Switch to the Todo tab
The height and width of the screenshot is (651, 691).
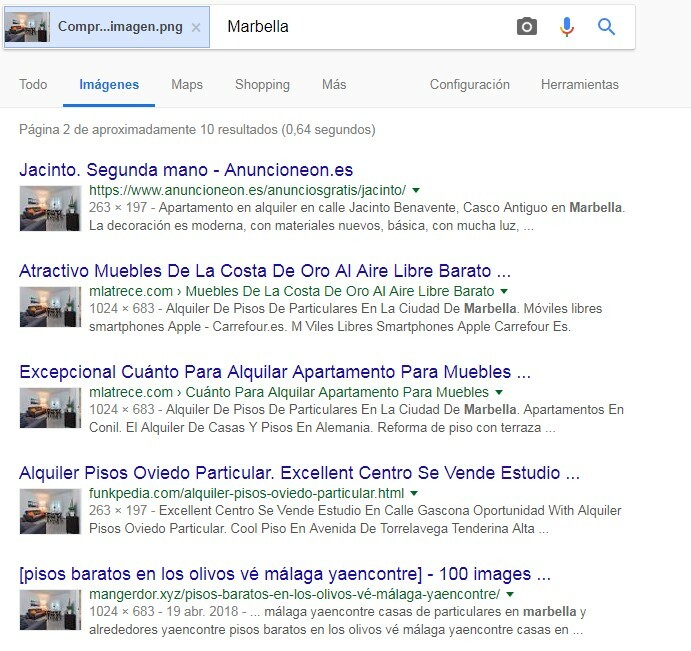(33, 85)
